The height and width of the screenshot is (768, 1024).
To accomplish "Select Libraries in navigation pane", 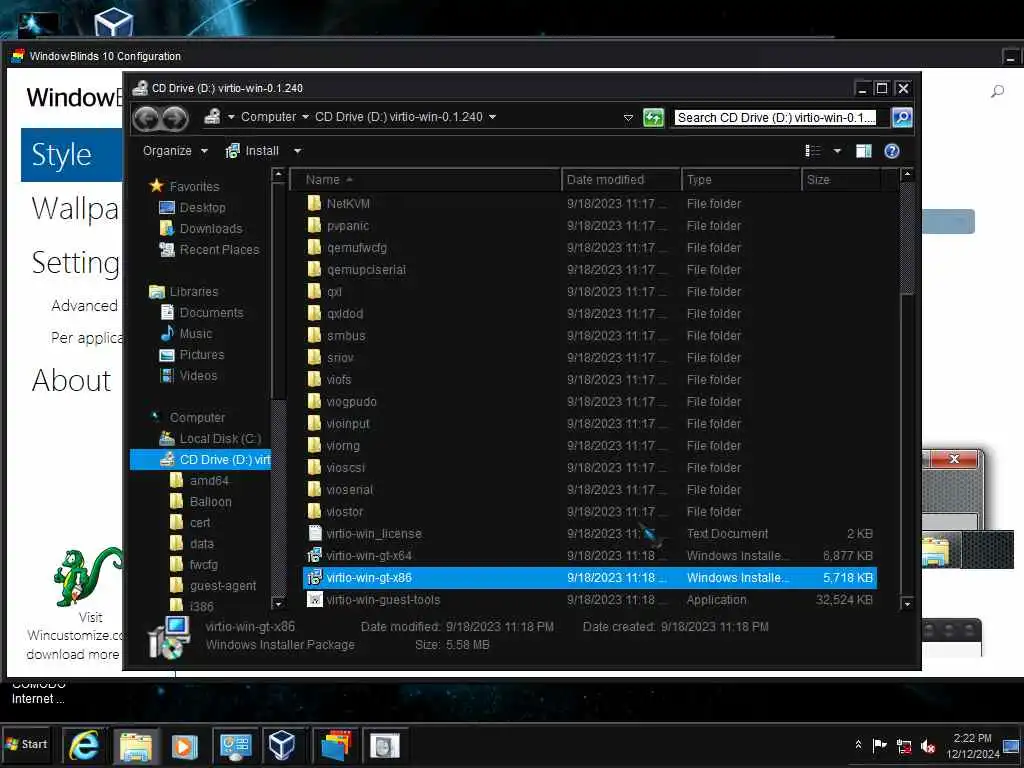I will point(193,292).
